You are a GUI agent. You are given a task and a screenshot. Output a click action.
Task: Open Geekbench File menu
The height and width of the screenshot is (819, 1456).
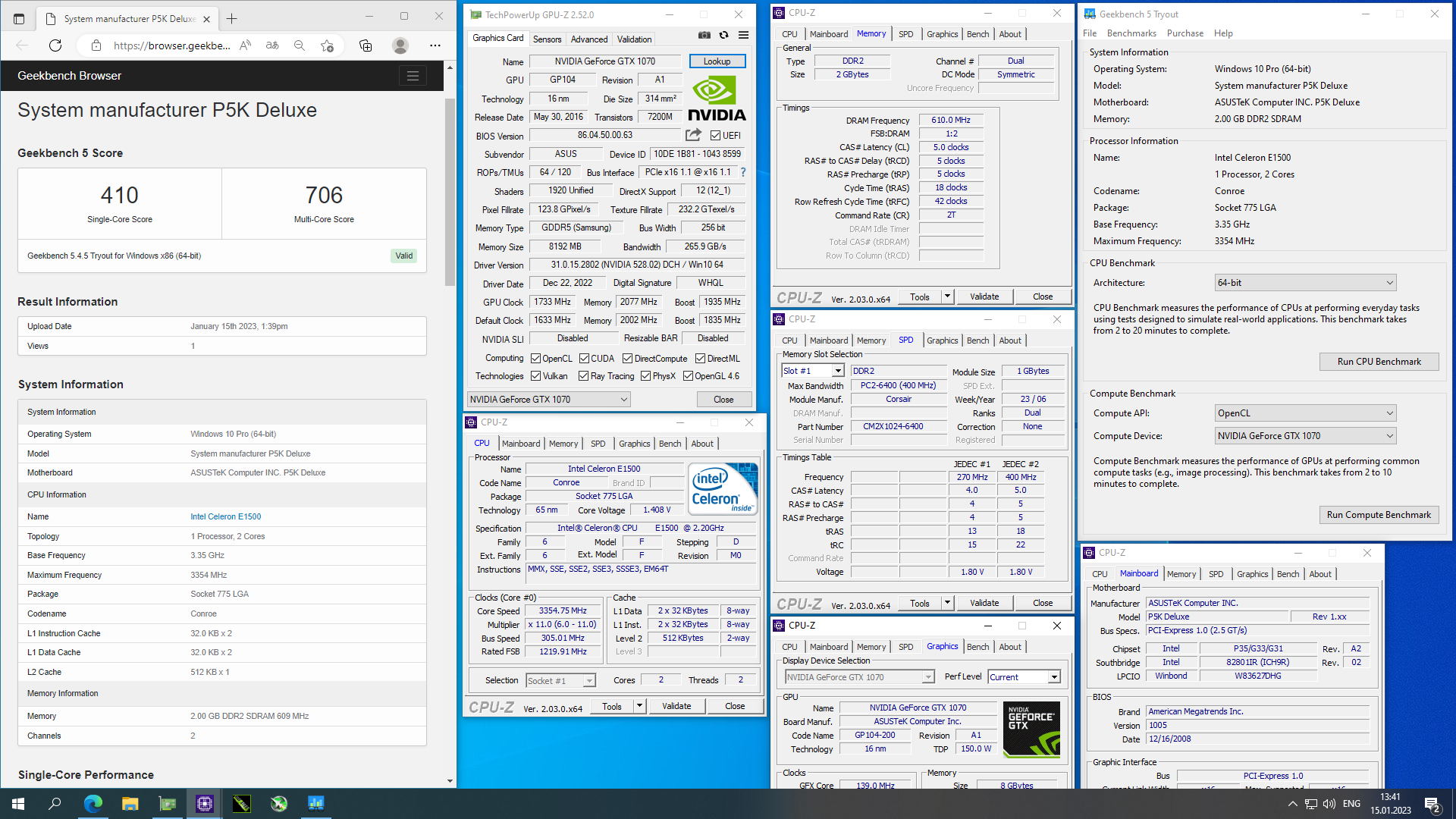click(x=1090, y=33)
